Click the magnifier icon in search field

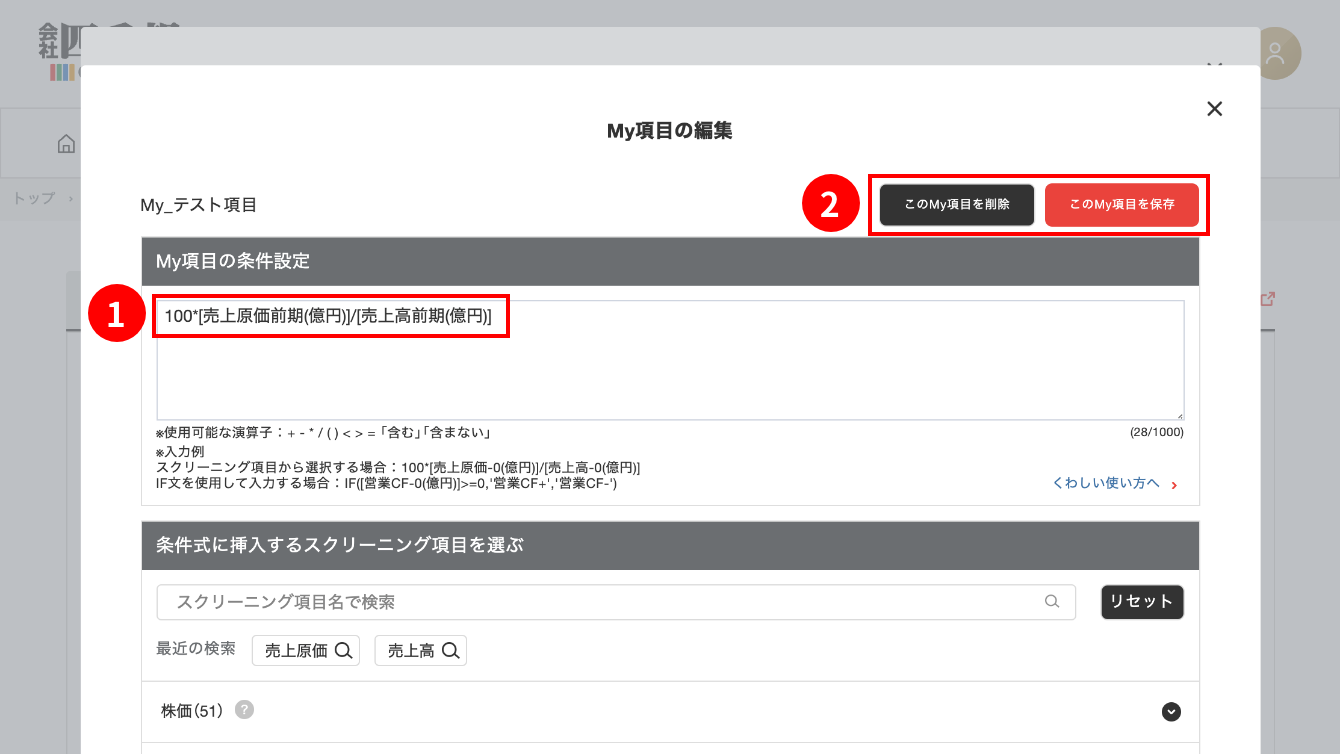[1051, 602]
